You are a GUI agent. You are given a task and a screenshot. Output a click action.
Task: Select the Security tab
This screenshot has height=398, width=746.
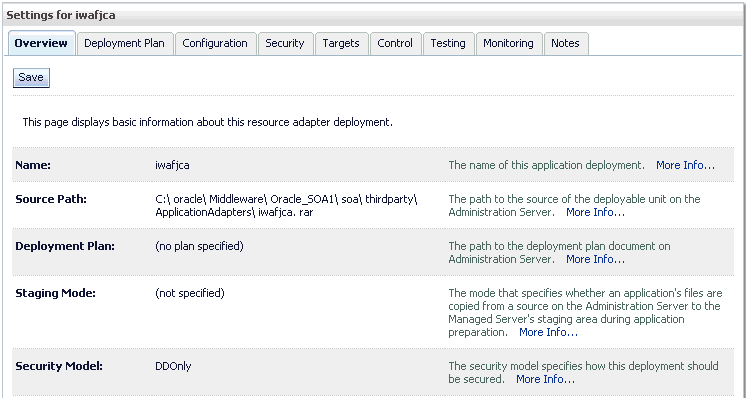[285, 43]
